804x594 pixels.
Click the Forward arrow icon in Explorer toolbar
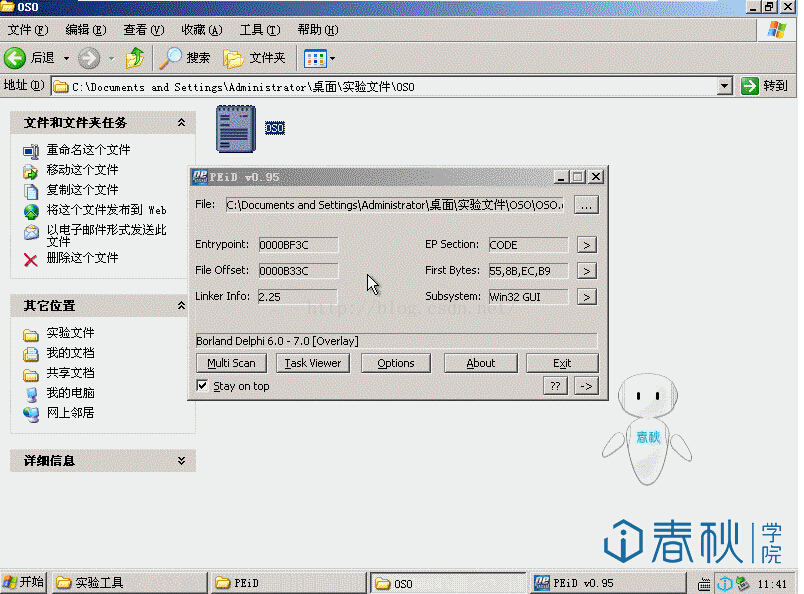pos(89,58)
